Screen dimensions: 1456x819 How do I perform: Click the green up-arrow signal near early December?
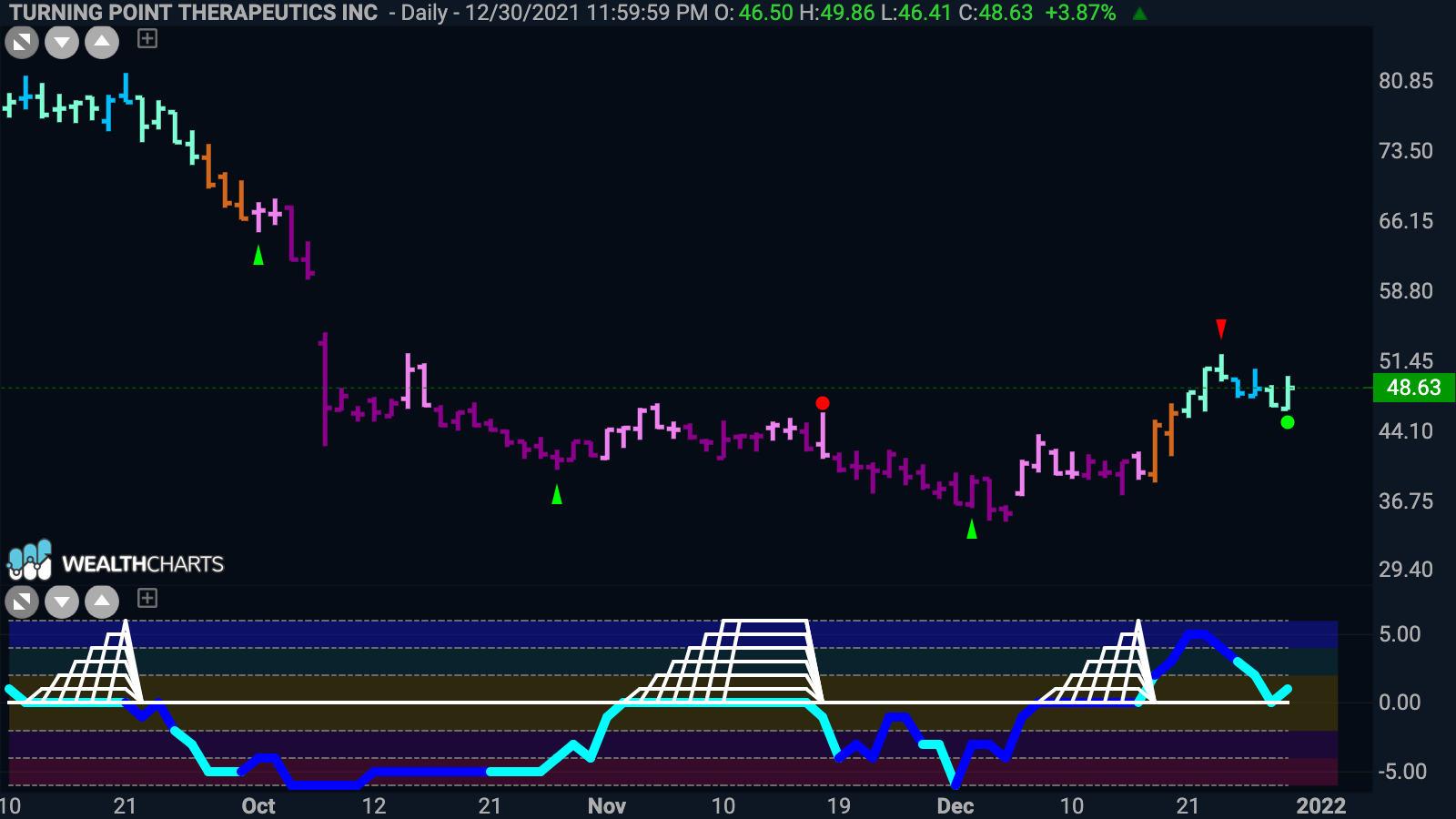click(x=972, y=529)
